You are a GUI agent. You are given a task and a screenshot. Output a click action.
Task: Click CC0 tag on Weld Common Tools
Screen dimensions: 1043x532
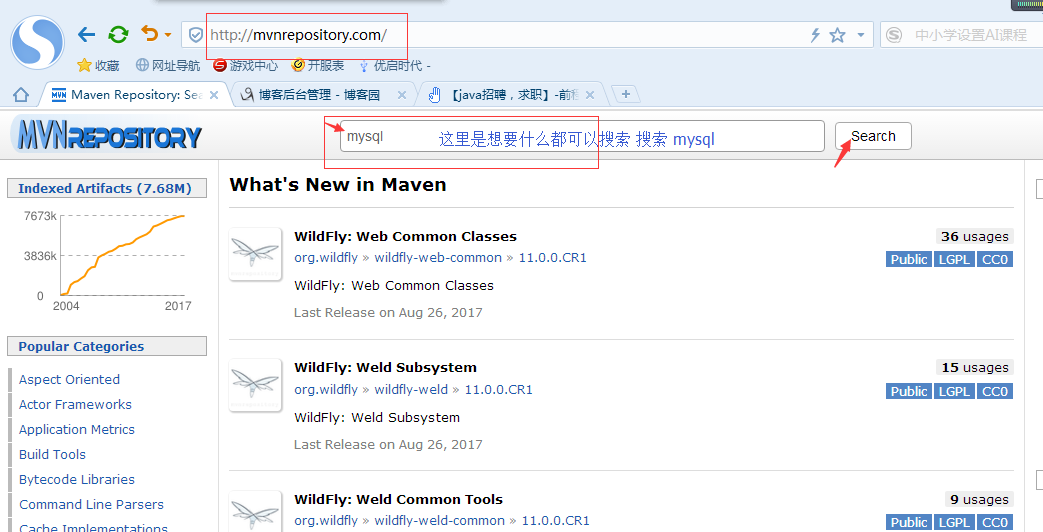(x=995, y=523)
